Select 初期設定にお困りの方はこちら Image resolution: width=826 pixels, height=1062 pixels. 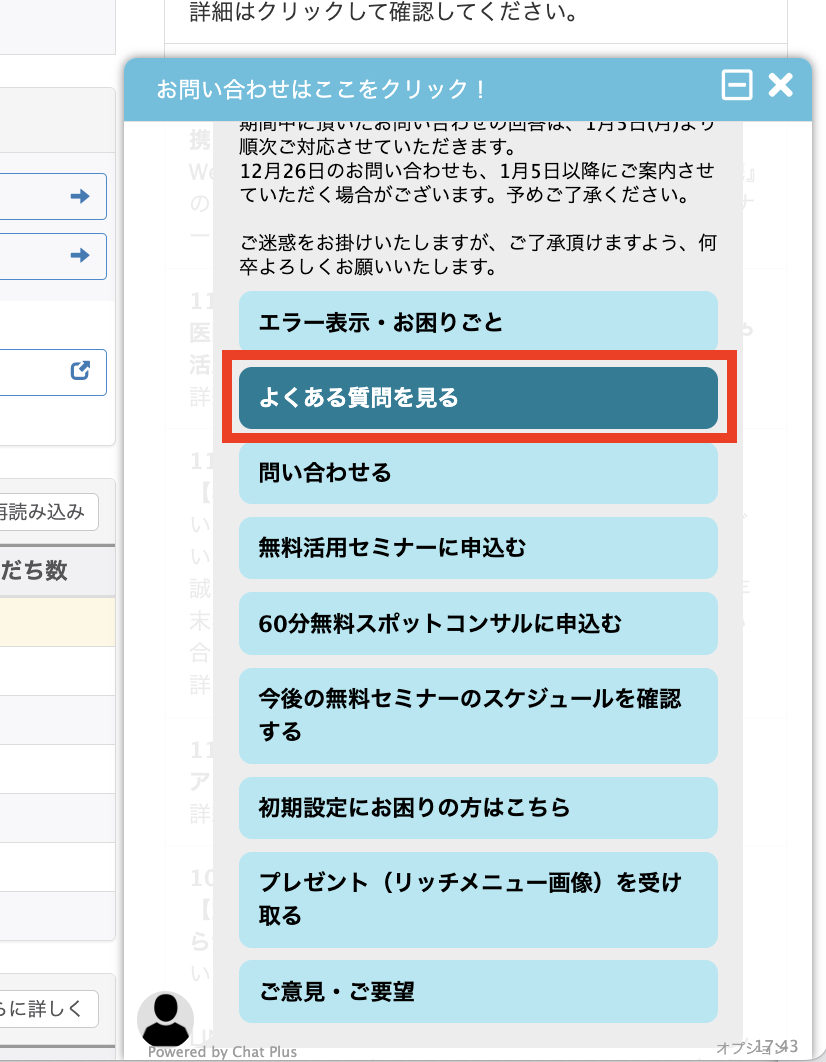478,807
